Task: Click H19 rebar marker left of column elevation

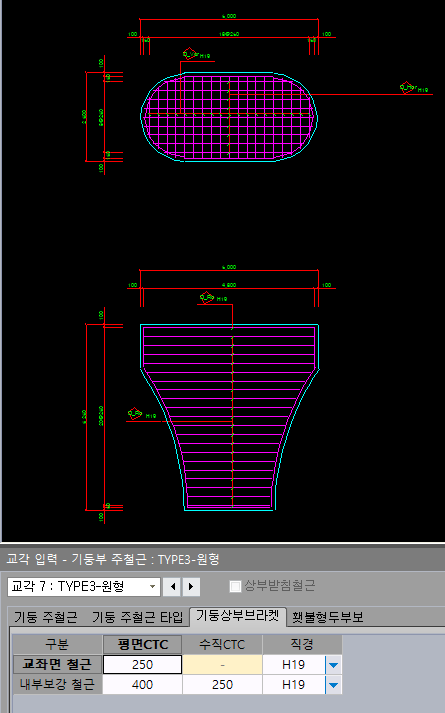Action: (x=142, y=414)
